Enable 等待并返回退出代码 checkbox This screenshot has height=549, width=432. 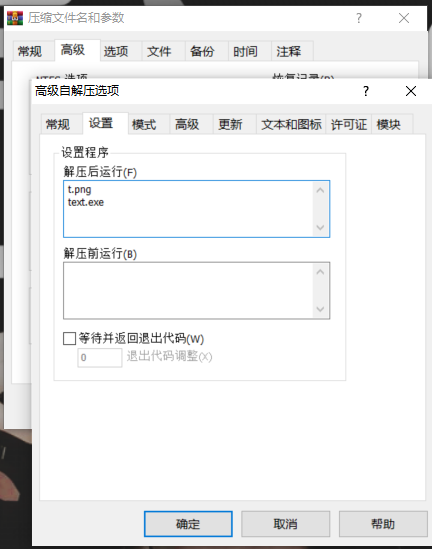(x=69, y=339)
